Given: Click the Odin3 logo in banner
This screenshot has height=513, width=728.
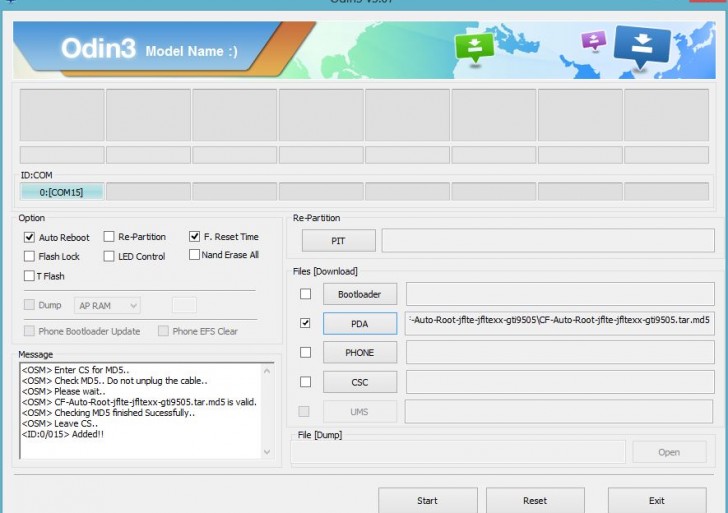Looking at the screenshot, I should coord(97,49).
